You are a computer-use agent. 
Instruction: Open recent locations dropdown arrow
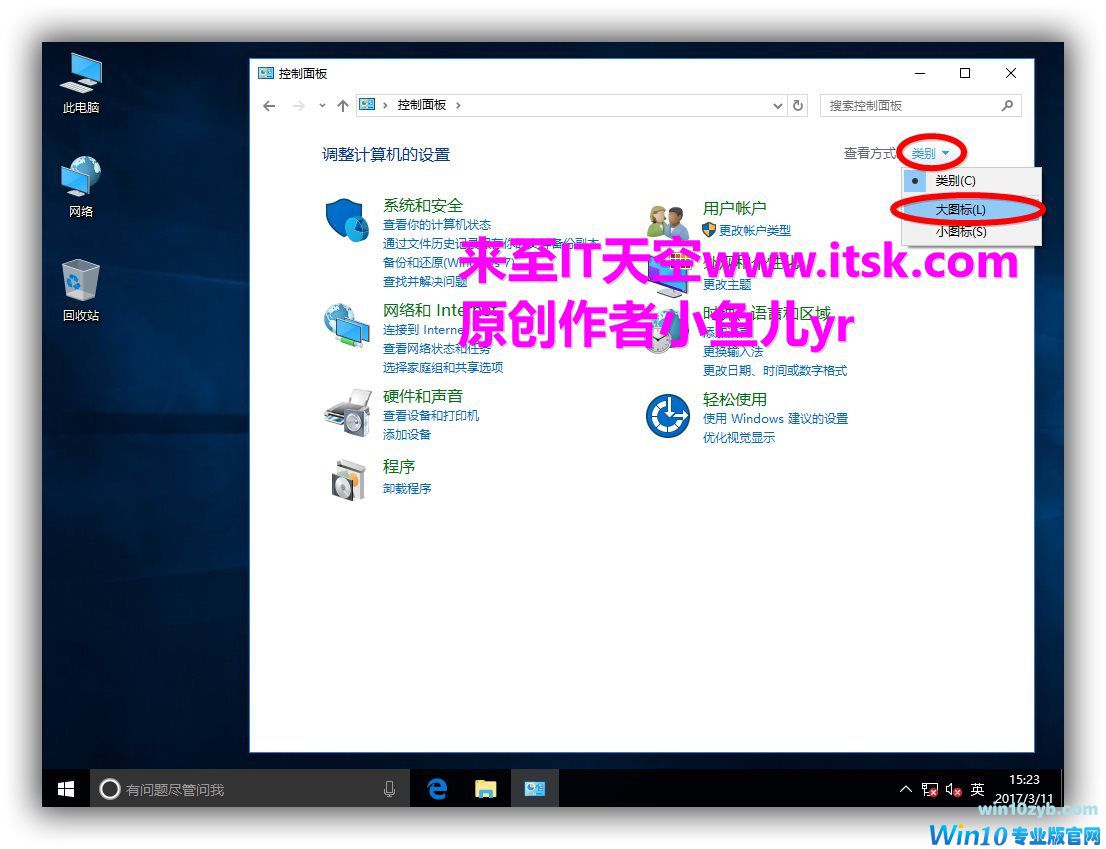(322, 106)
